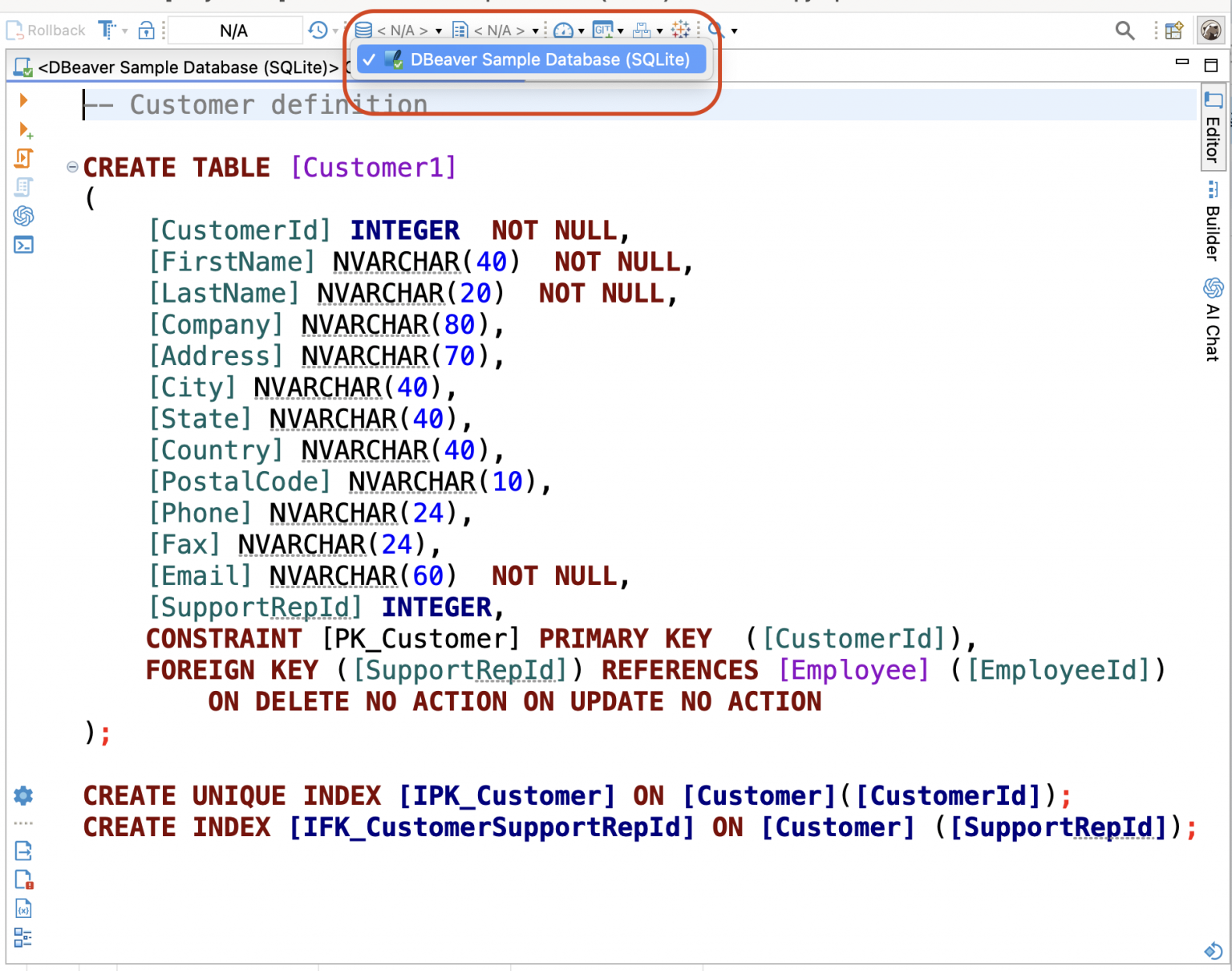Show the execution log icon with red mark
Screen dimensions: 1232x971
click(x=23, y=880)
